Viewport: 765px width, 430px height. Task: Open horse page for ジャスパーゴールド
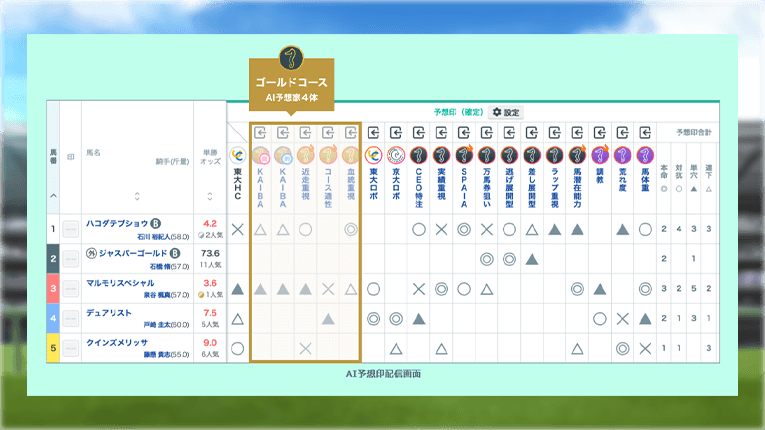click(x=133, y=253)
